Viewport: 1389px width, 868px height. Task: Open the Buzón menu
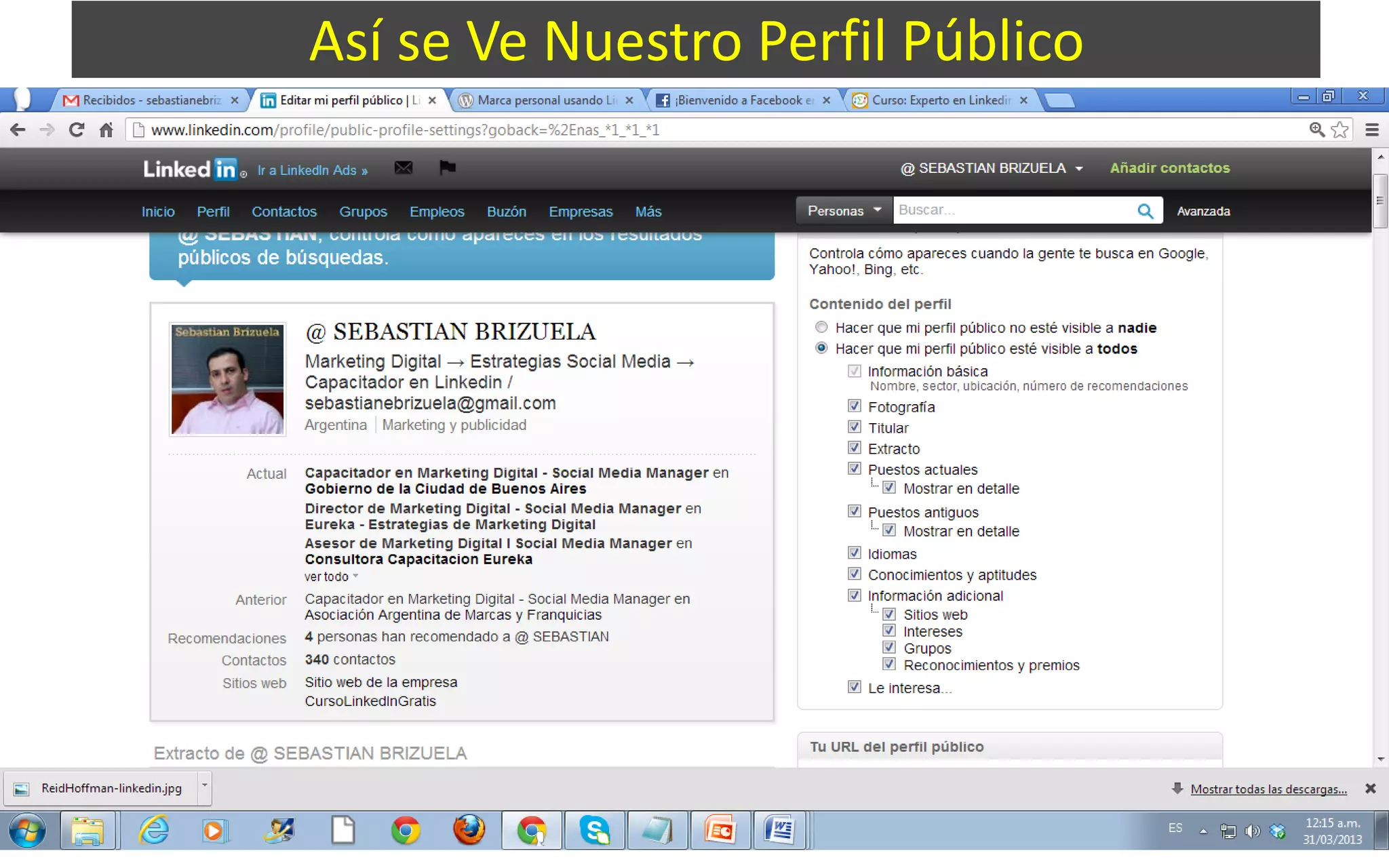[x=507, y=212]
